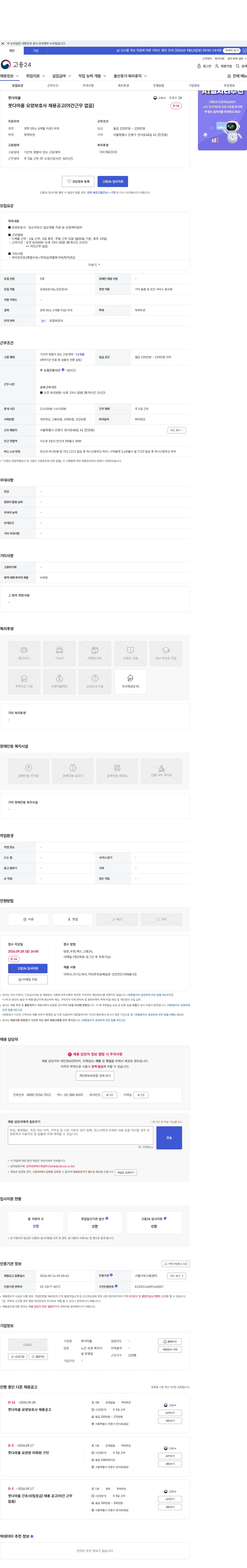247x1568 pixels.
Task: Expand the 채용정보 top menu
Action: (10, 76)
